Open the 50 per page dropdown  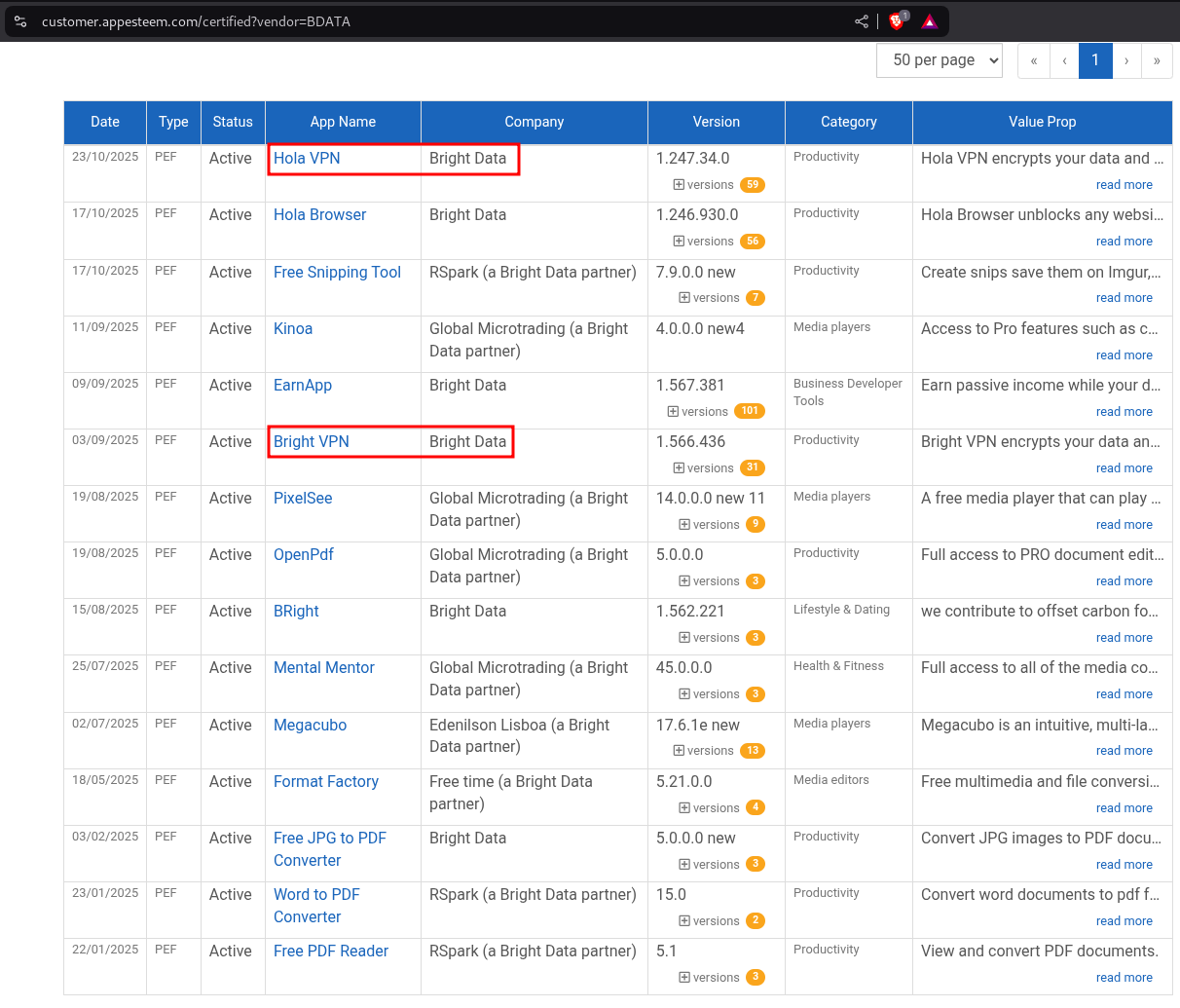939,60
